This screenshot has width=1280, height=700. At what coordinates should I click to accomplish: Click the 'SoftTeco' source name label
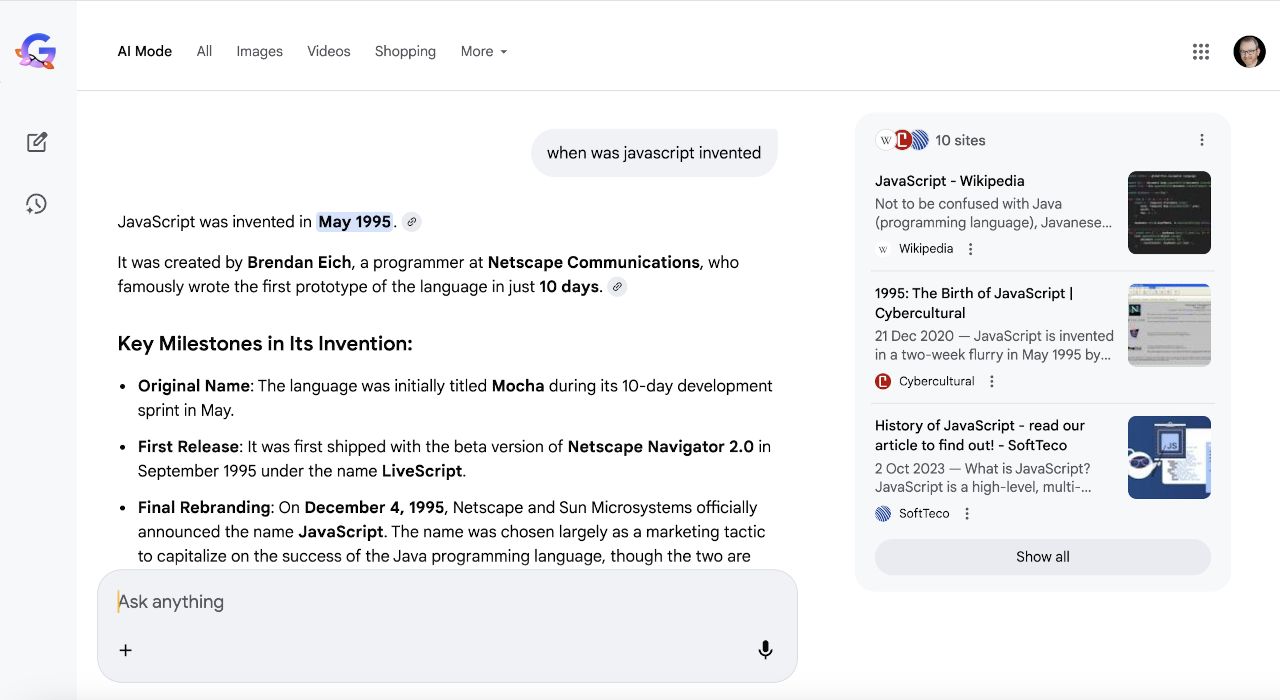click(x=924, y=514)
